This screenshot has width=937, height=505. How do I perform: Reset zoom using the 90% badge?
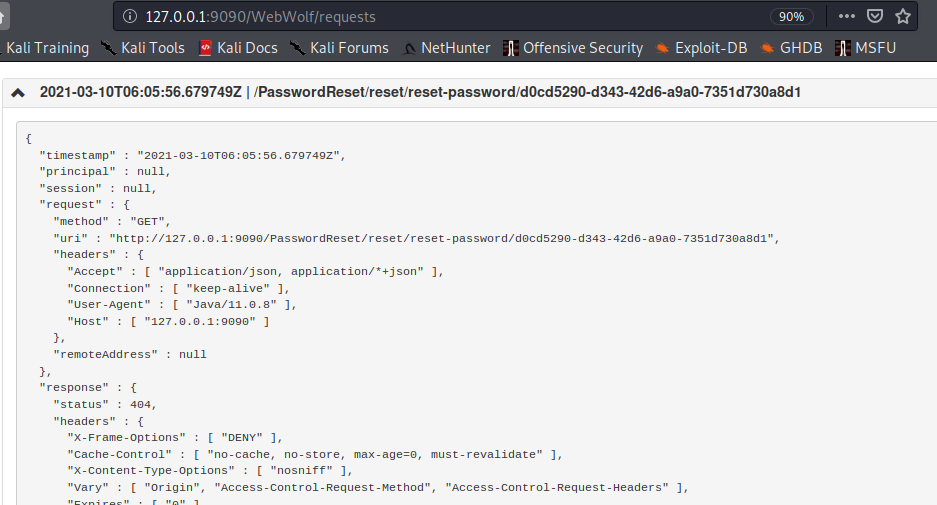click(x=790, y=17)
